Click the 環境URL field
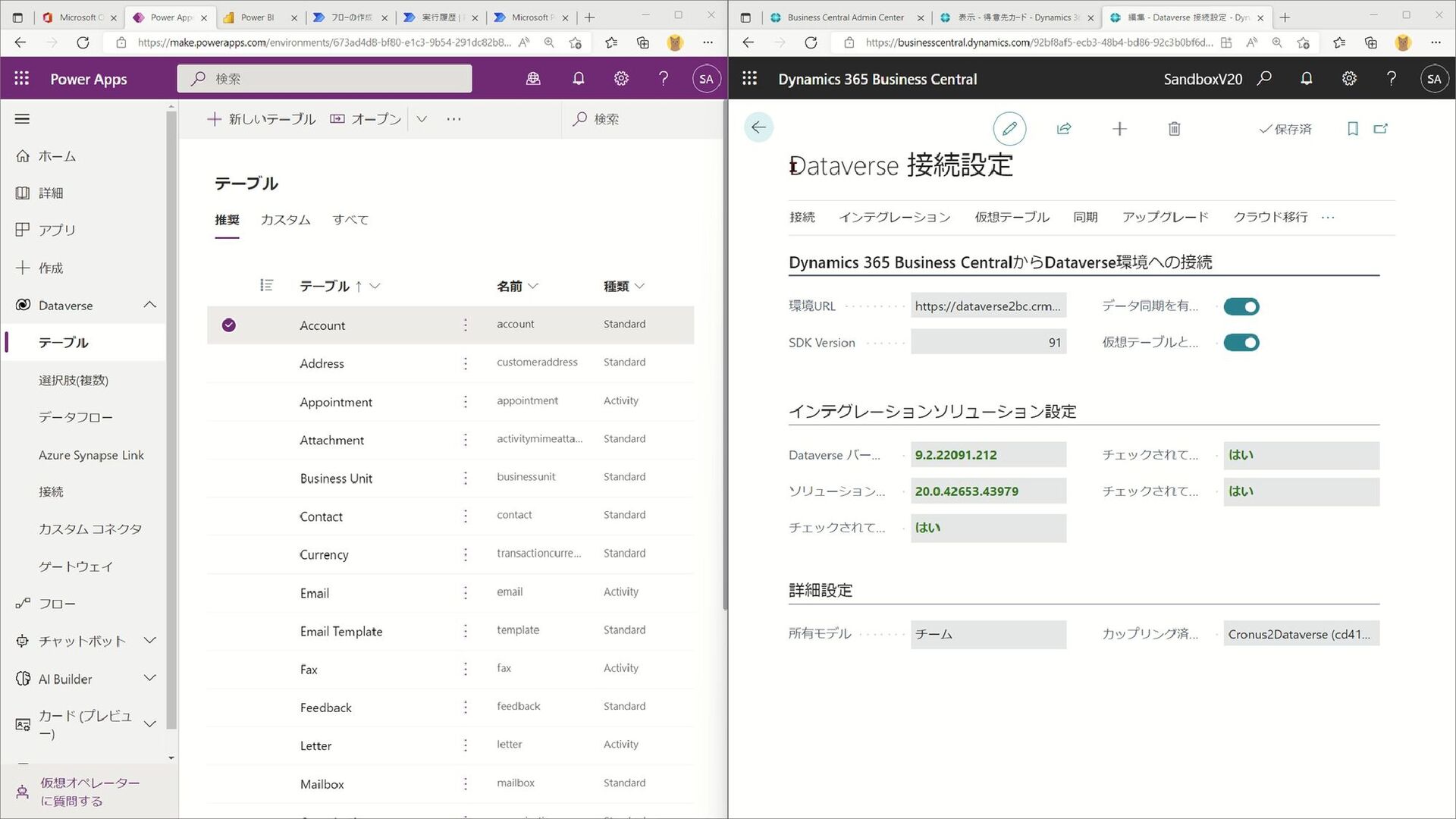This screenshot has width=1456, height=819. [988, 306]
